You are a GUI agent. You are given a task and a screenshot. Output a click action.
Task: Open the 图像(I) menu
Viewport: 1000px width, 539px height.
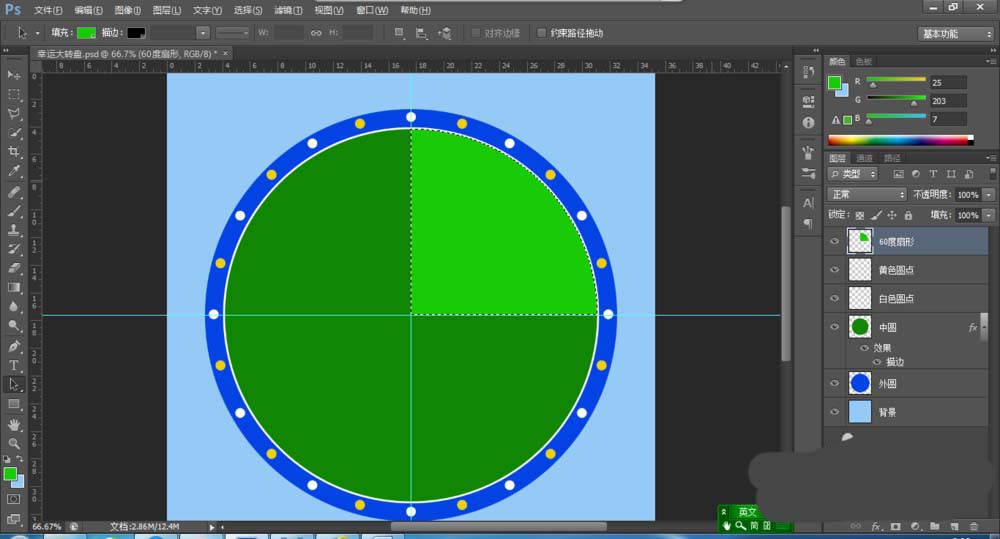pyautogui.click(x=128, y=10)
